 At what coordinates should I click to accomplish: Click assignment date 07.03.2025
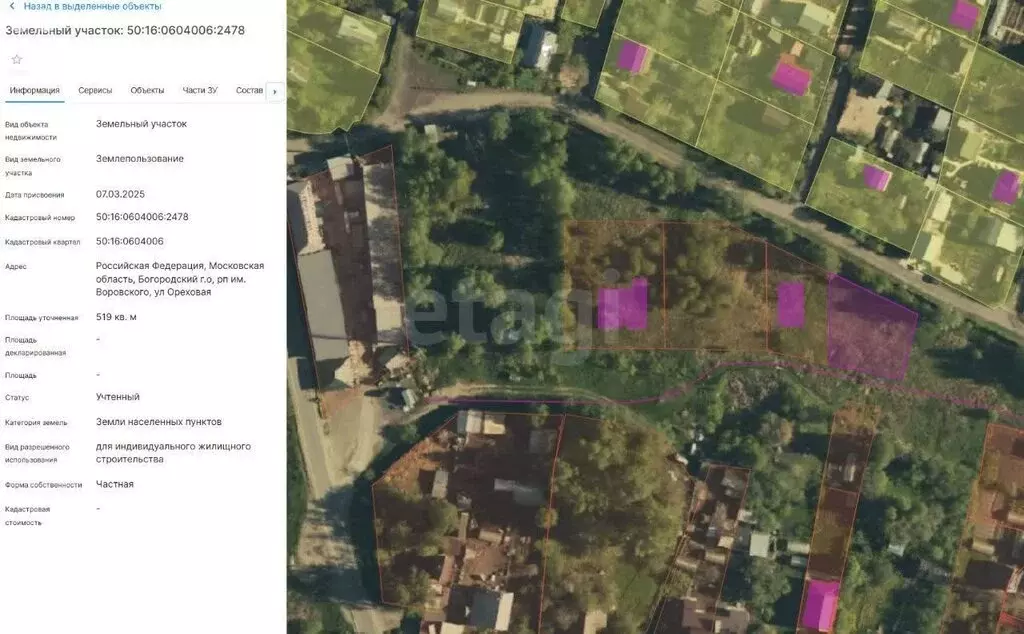point(120,194)
